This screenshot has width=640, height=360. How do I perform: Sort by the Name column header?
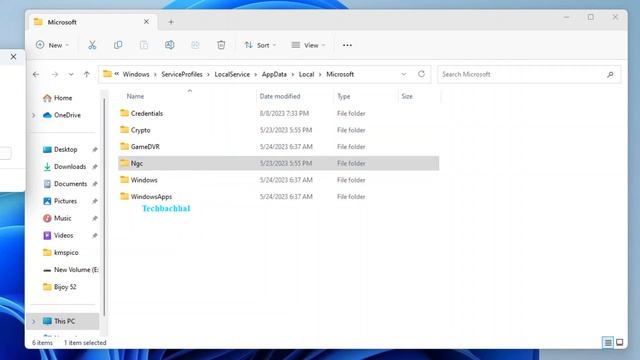pos(135,96)
